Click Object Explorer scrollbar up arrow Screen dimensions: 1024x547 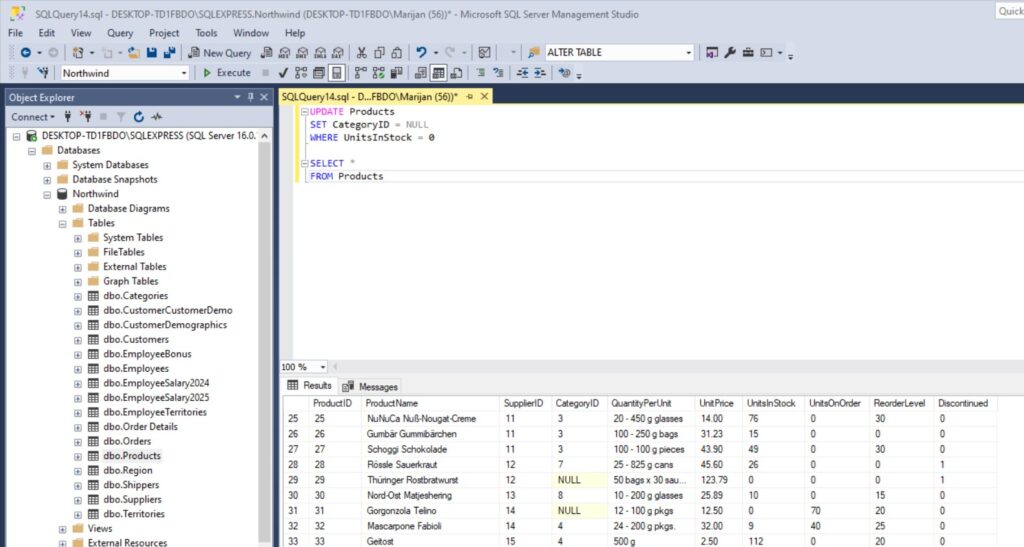pos(264,136)
